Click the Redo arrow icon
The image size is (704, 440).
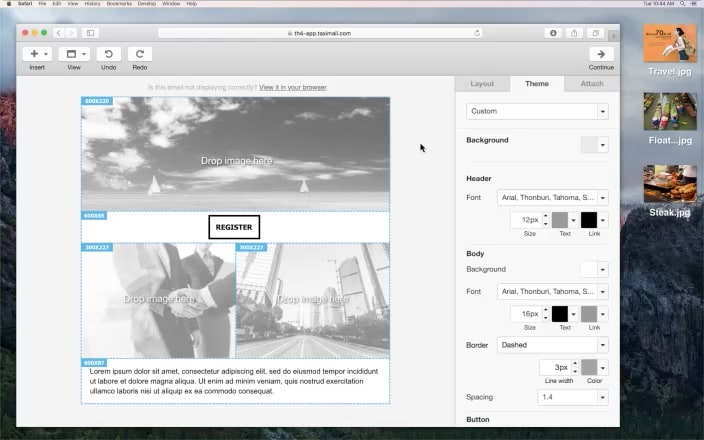[140, 54]
